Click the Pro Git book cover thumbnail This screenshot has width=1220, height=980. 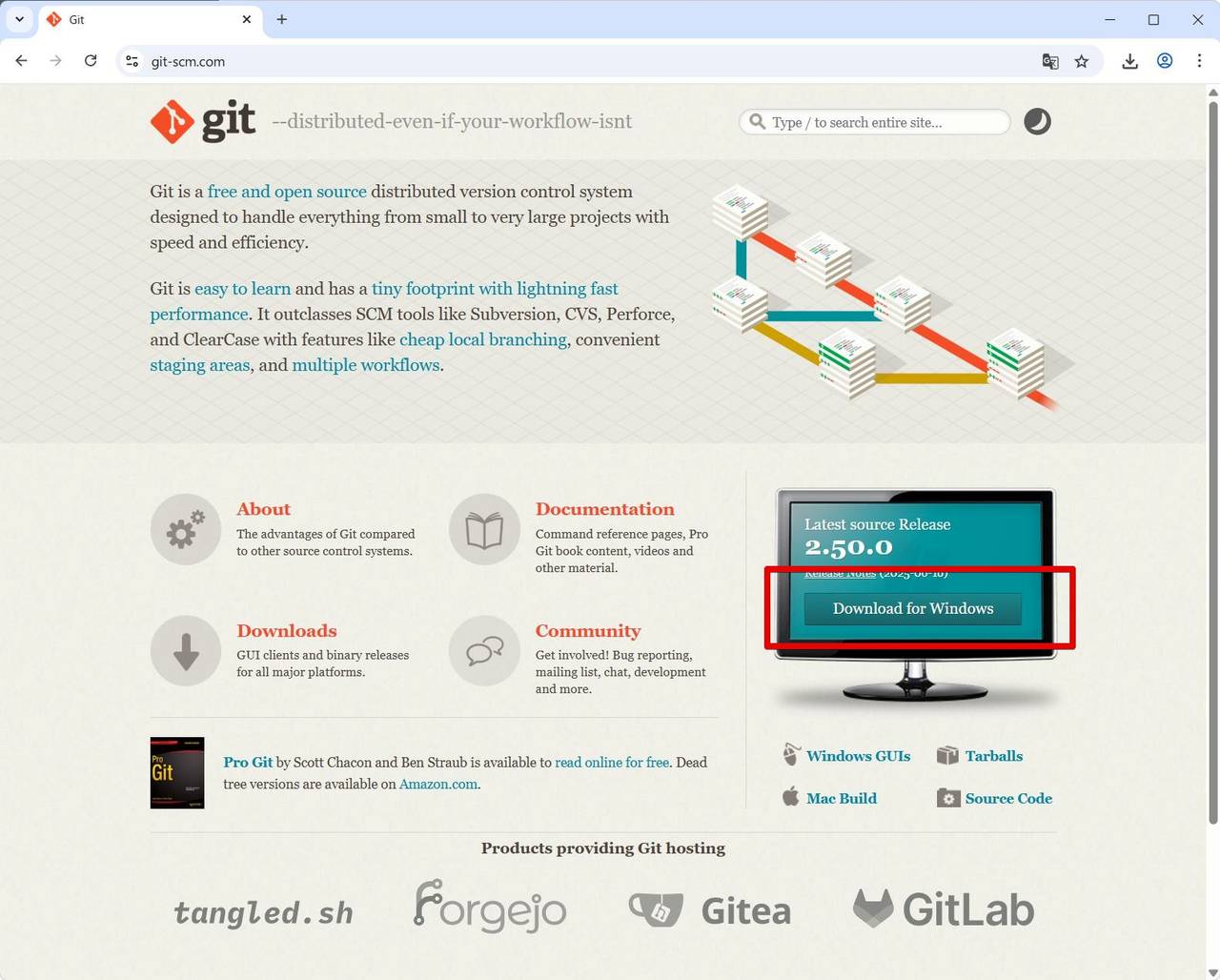(x=177, y=773)
